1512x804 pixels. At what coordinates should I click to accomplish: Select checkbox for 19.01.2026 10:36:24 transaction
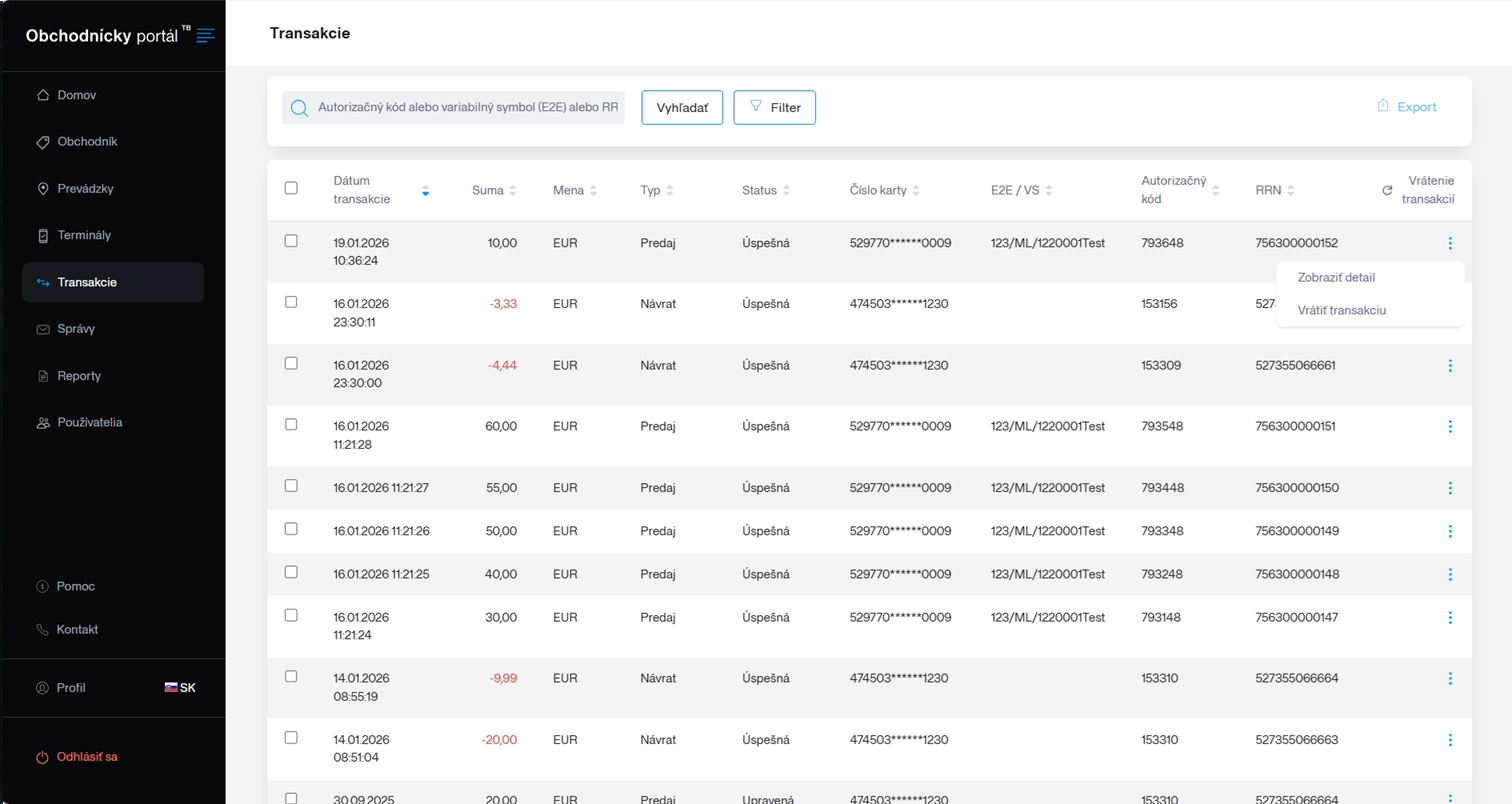[291, 241]
